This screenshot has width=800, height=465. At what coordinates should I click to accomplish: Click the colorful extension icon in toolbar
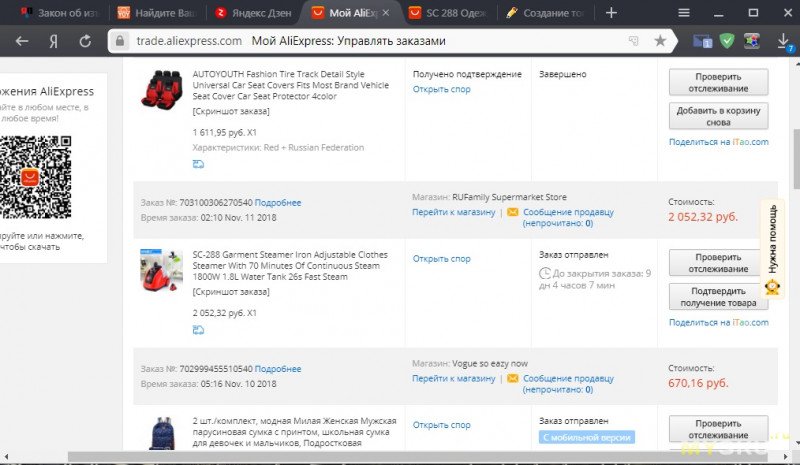752,41
